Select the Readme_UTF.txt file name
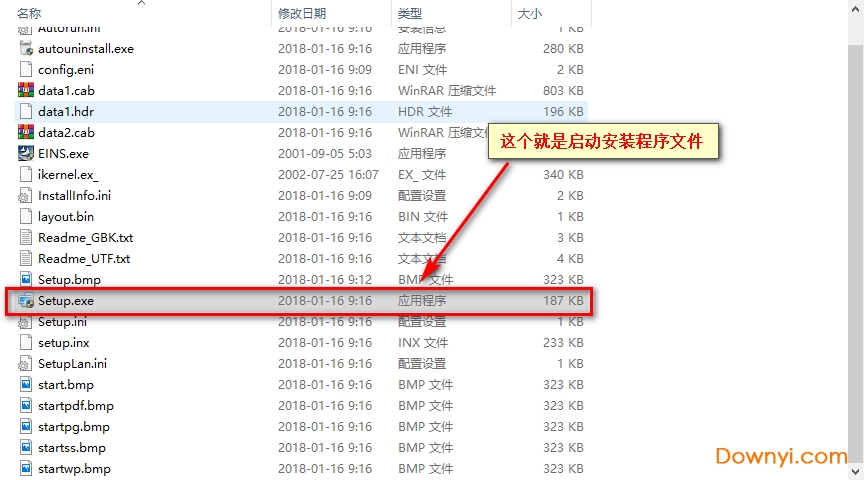Viewport: 864px width, 480px height. (x=84, y=258)
